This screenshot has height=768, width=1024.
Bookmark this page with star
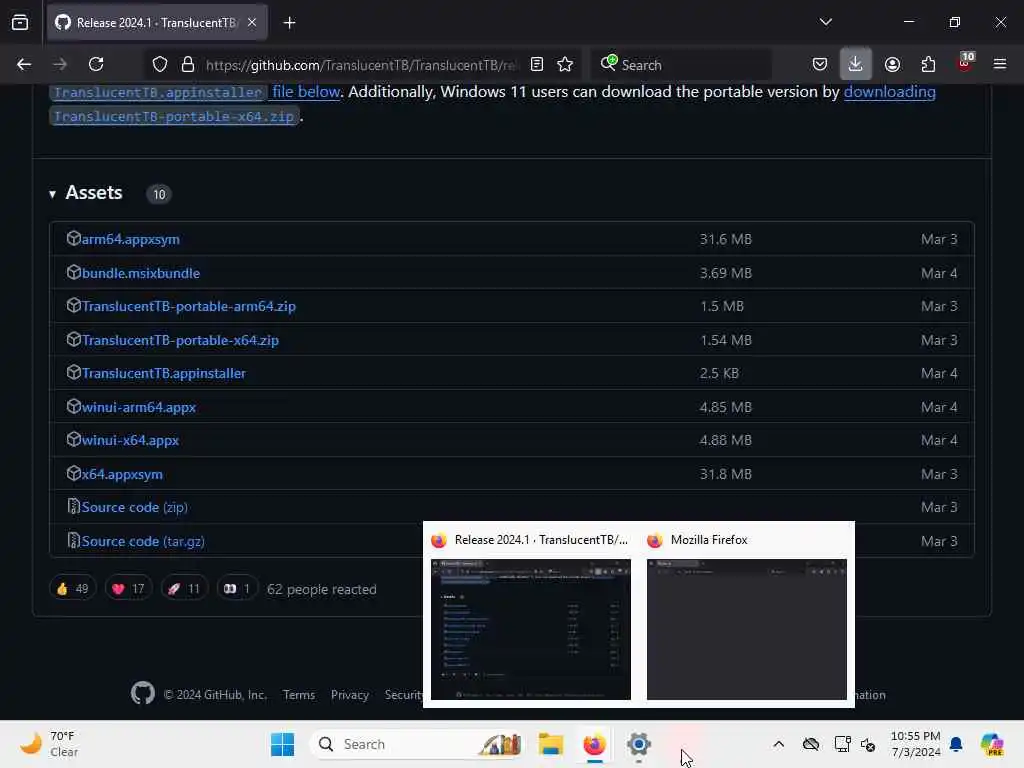click(x=565, y=64)
